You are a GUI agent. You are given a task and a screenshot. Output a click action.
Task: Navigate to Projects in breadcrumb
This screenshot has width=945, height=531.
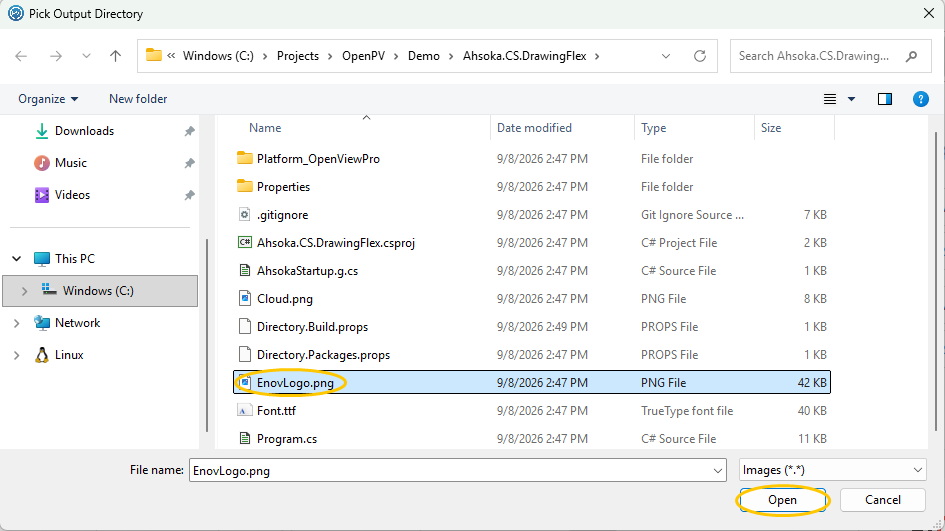[x=298, y=56]
